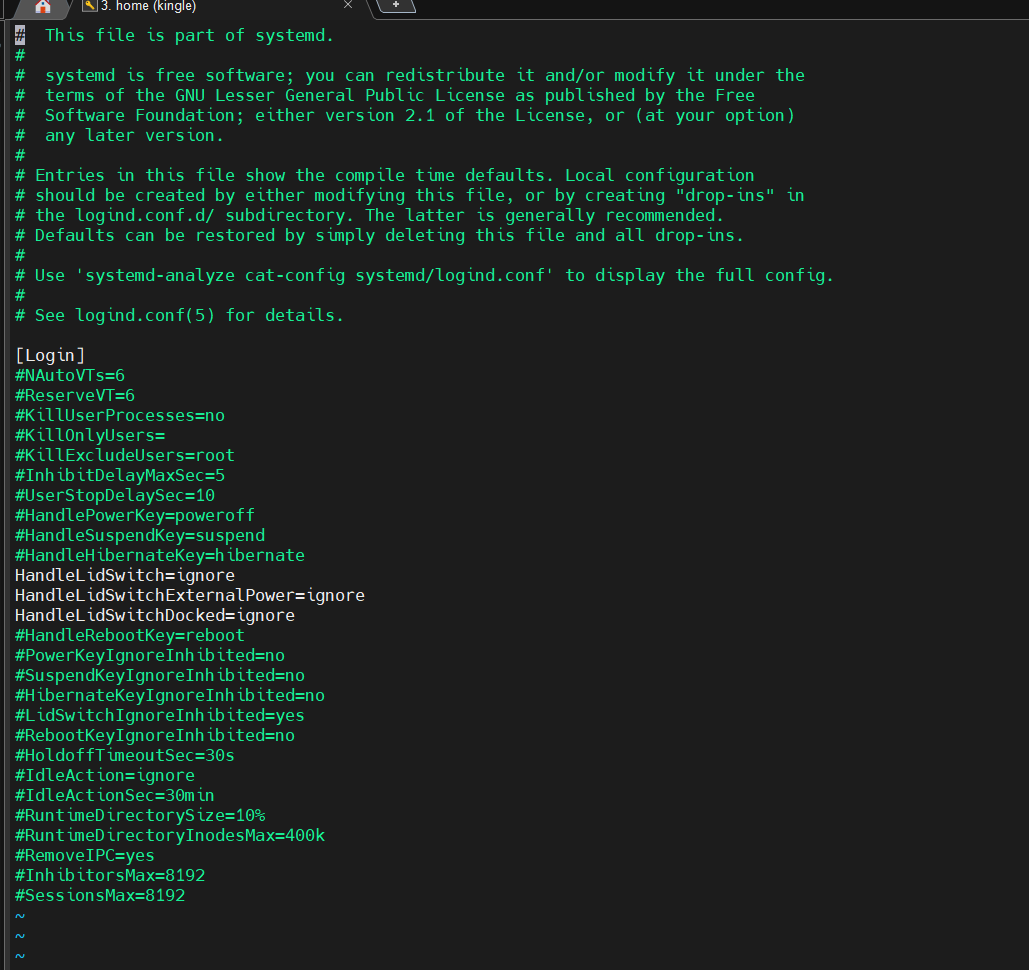1029x970 pixels.
Task: Click the session icon on kingle tab
Action: point(89,6)
